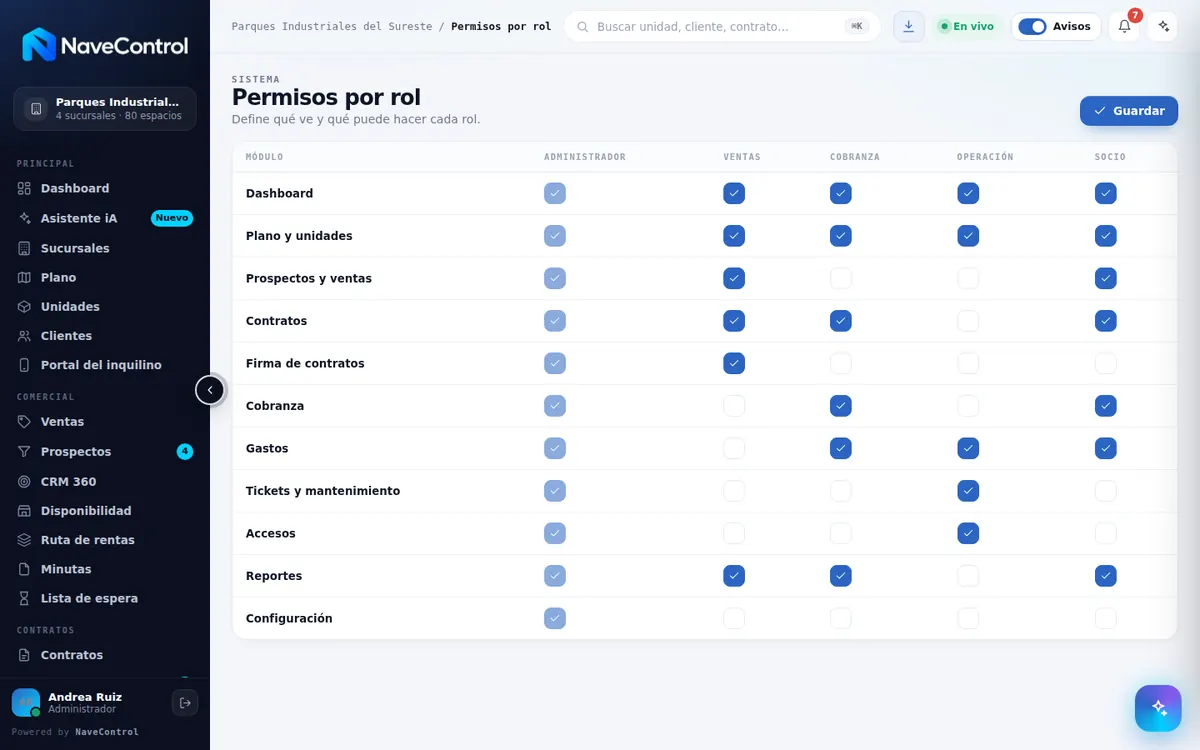Click the CRM 360 target icon

(x=25, y=481)
